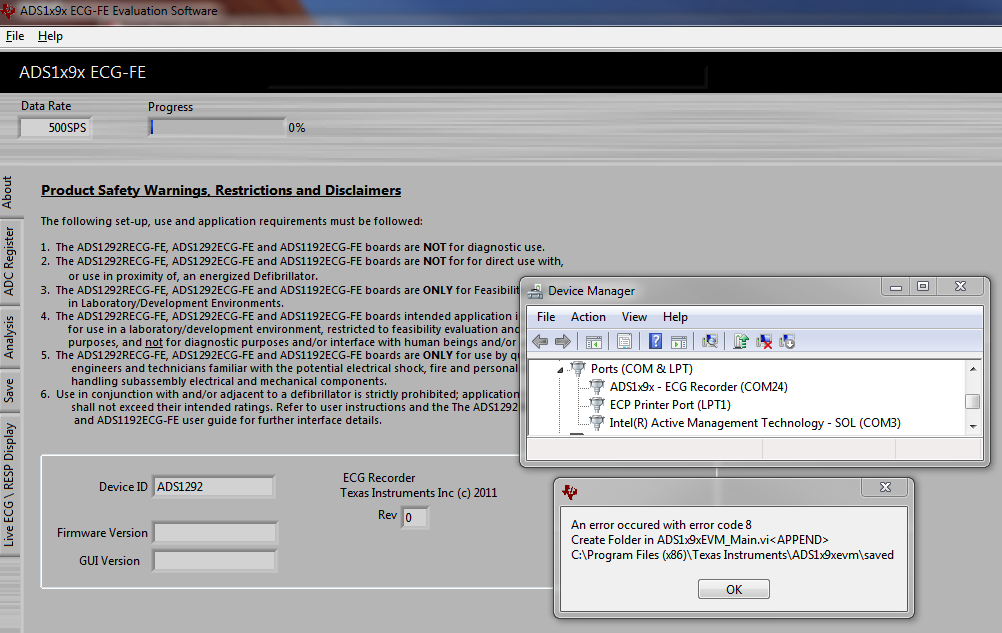Screen dimensions: 1002x633
Task: Minimize the Device Manager window
Action: coord(896,286)
